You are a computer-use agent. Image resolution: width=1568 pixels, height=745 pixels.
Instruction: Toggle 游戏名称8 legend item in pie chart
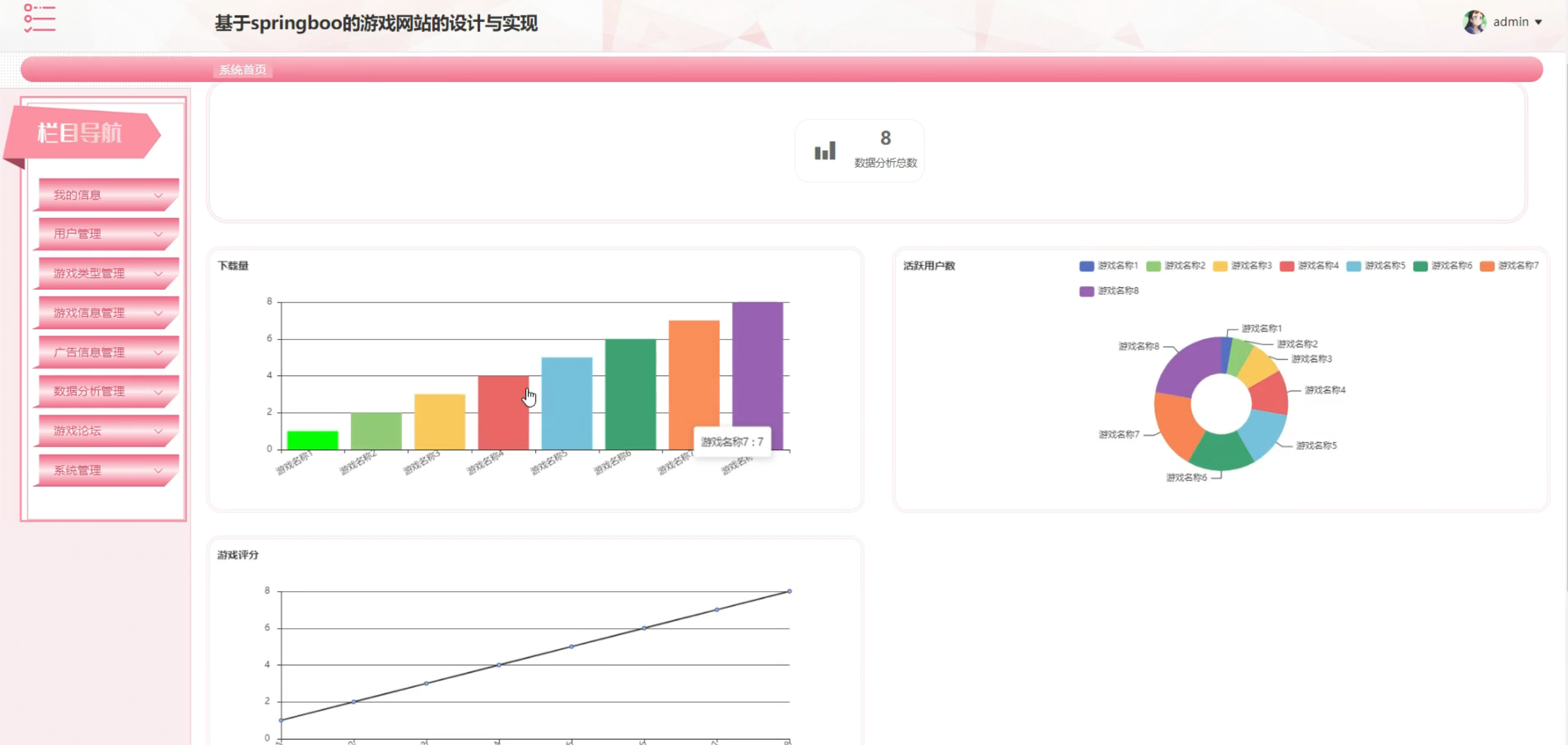tap(1109, 291)
